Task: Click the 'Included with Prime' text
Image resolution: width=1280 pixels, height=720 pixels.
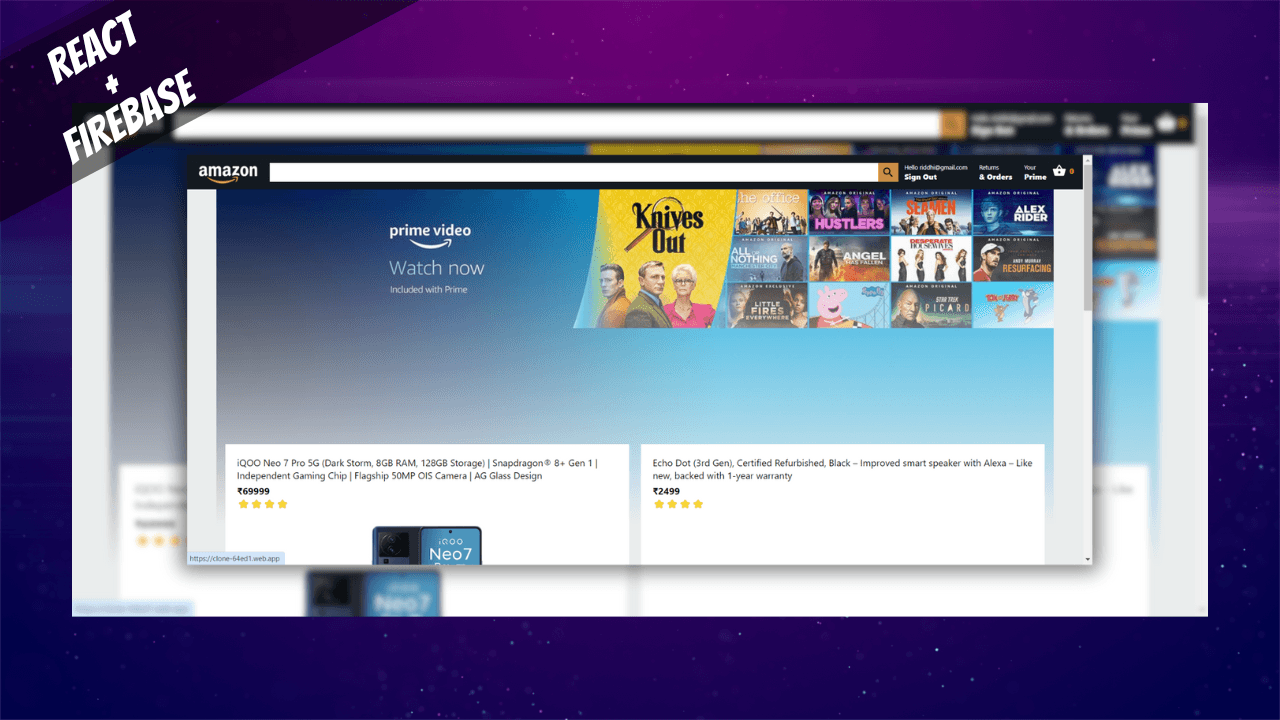Action: (428, 290)
